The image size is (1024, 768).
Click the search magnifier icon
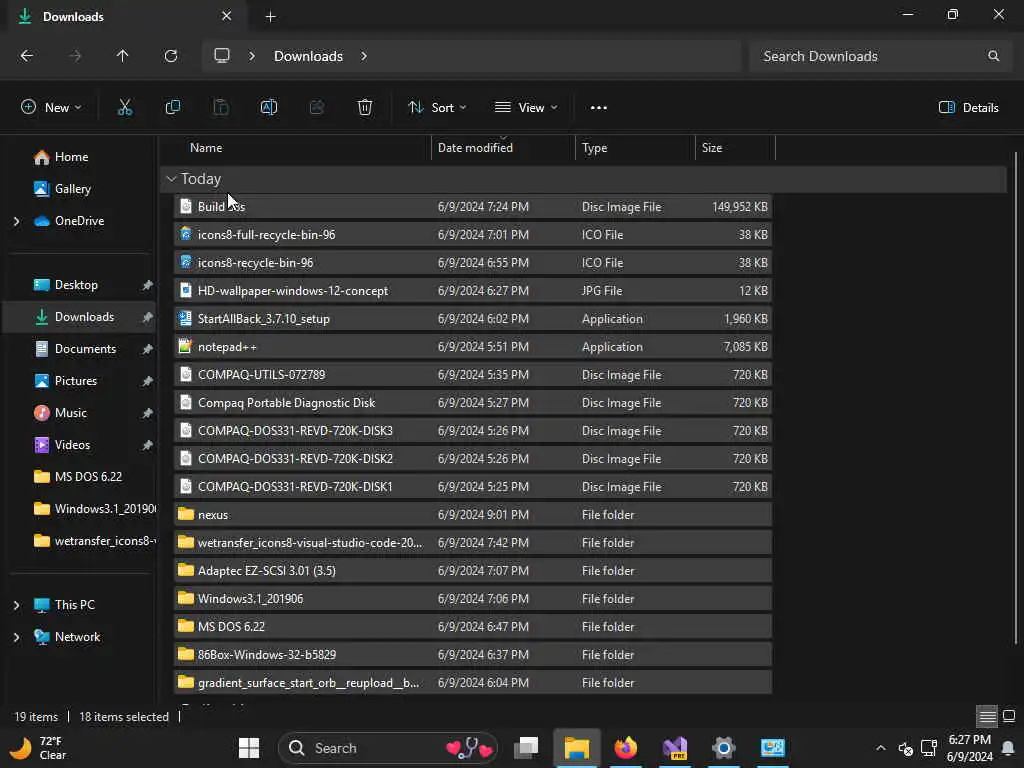[993, 56]
